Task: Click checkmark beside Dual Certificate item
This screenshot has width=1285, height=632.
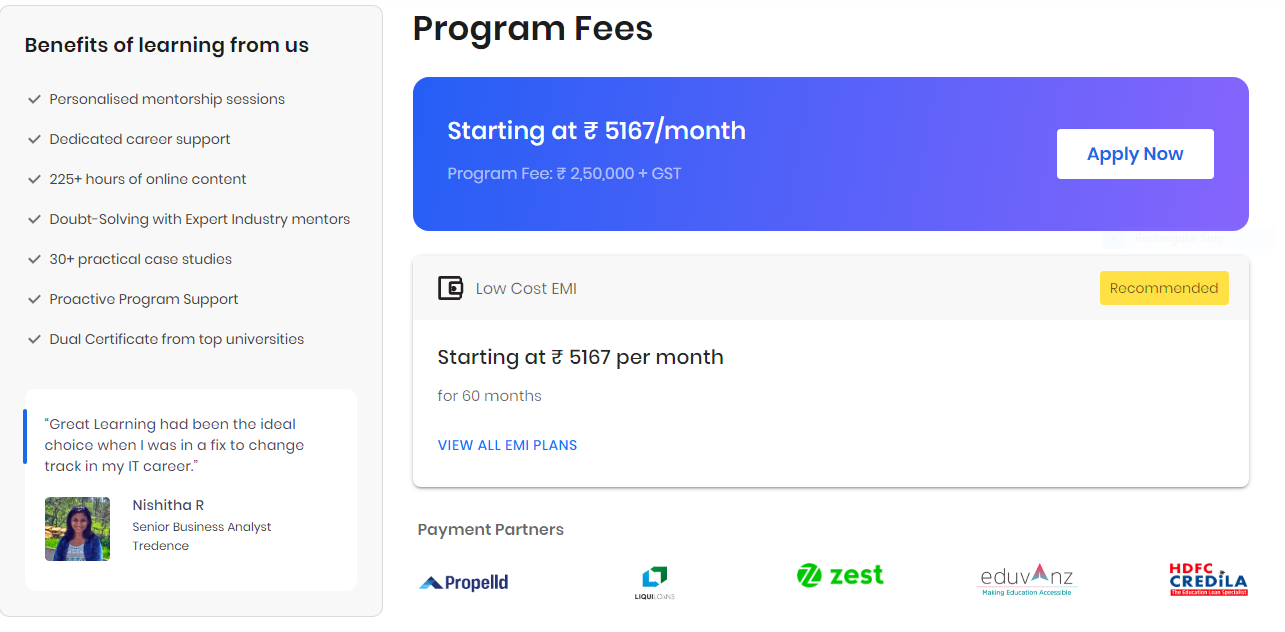Action: pyautogui.click(x=34, y=339)
